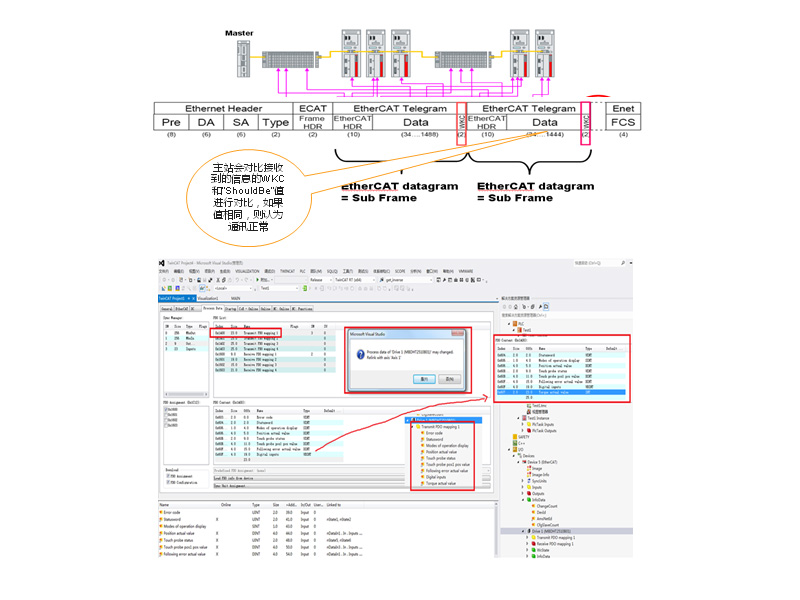The height and width of the screenshot is (600, 800).
Task: Open the VISUALIZATION menu
Action: click(247, 271)
